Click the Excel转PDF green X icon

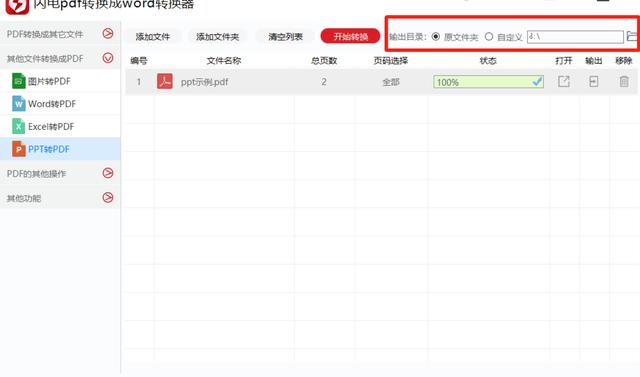point(18,126)
